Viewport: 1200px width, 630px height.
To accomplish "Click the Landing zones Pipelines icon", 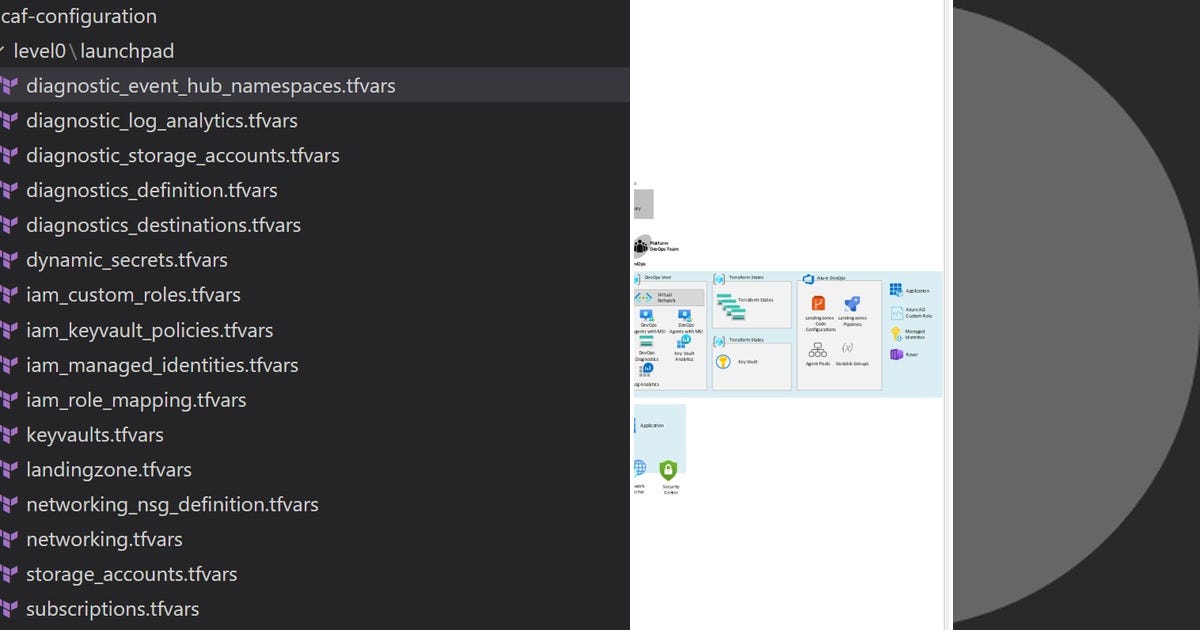I will click(852, 305).
